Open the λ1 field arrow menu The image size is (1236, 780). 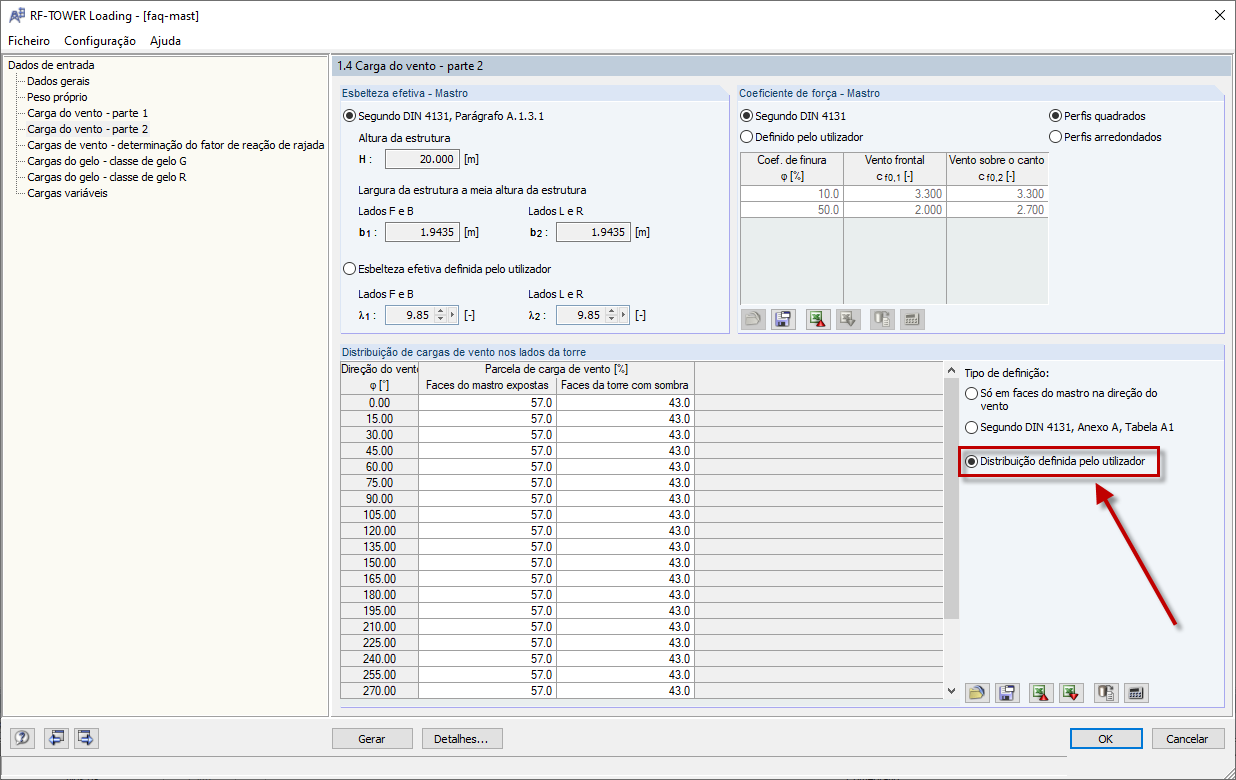coord(453,315)
